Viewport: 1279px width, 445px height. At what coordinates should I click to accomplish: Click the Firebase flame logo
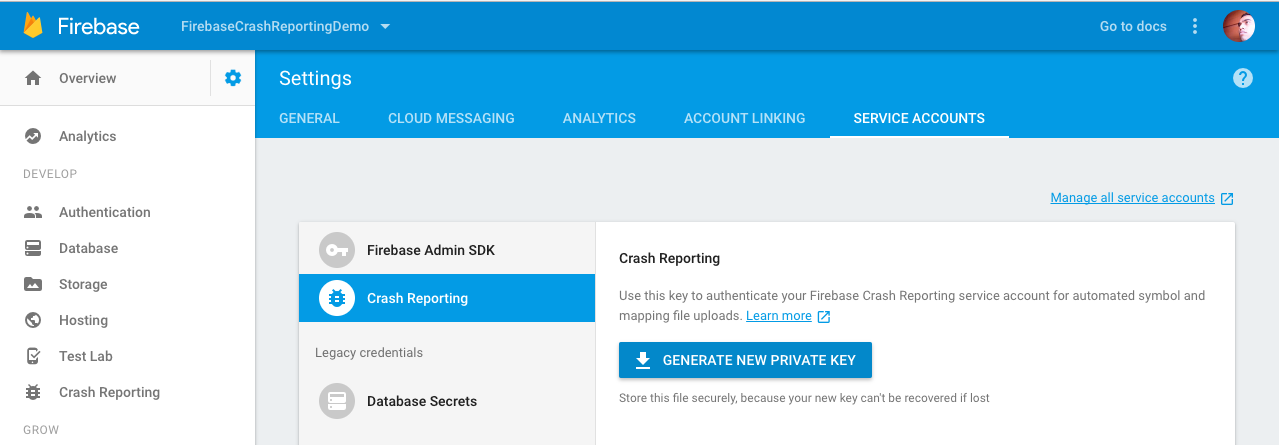pos(33,26)
